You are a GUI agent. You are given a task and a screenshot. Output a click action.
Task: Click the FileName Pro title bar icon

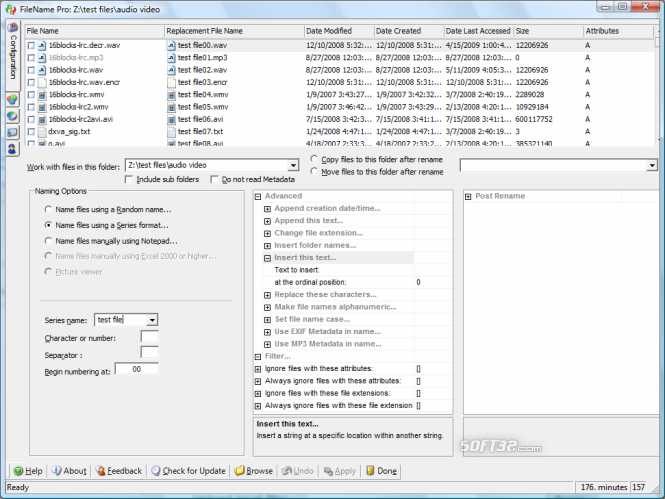(11, 9)
